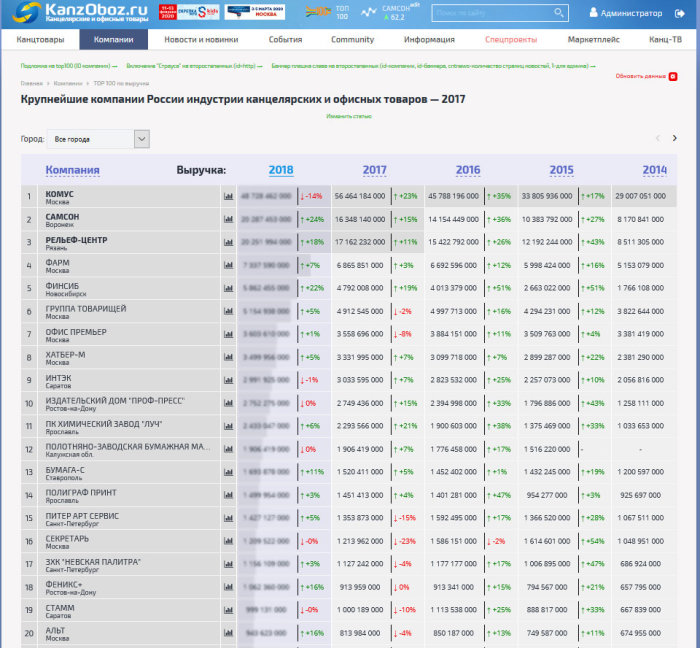
Task: Click the search magnifier icon
Action: click(558, 12)
